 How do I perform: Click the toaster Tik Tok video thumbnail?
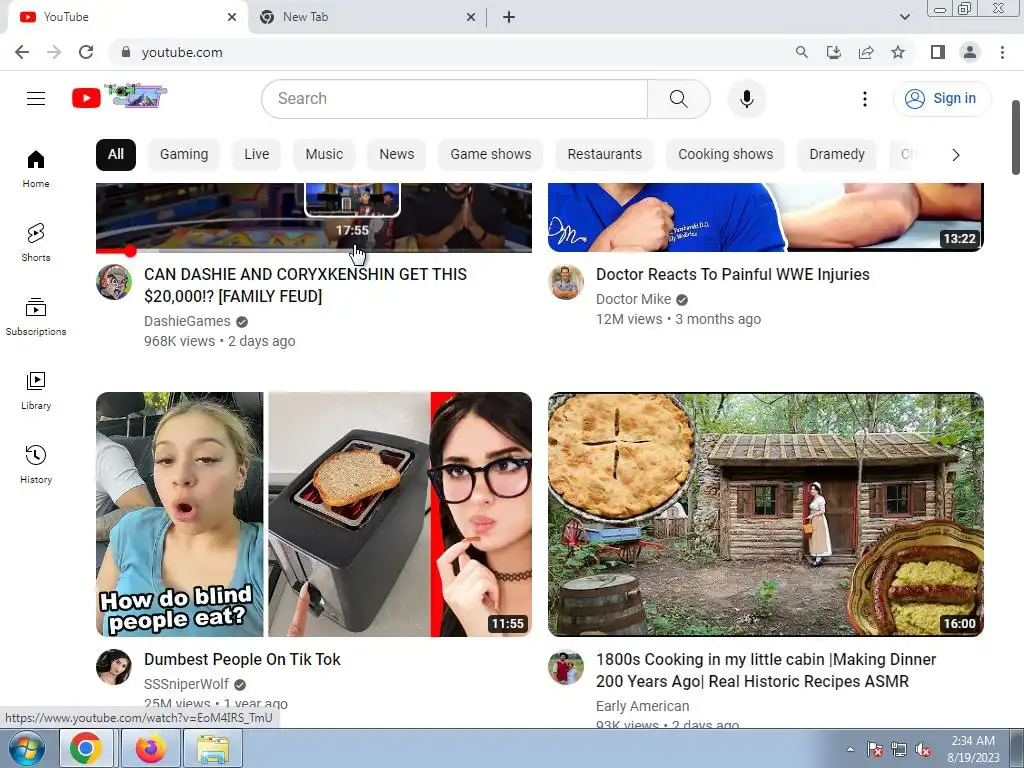314,515
